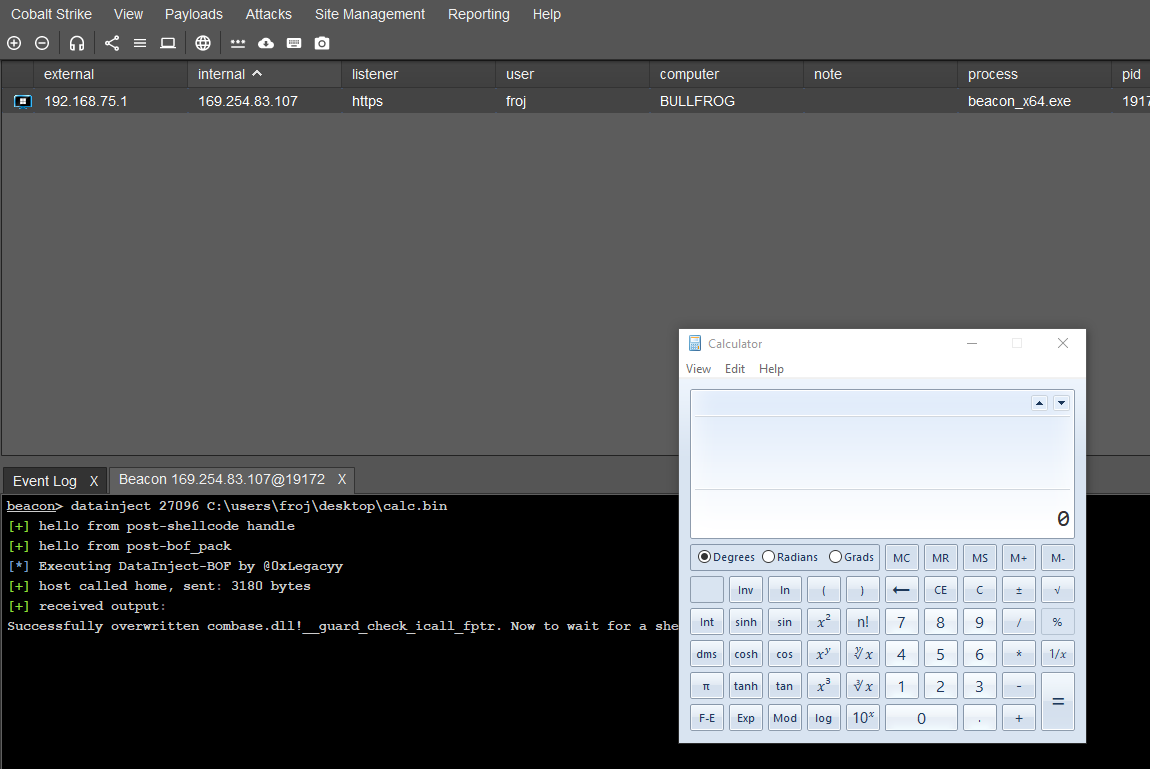Click the 1/x reciprocal button
1150x769 pixels.
tap(1058, 654)
